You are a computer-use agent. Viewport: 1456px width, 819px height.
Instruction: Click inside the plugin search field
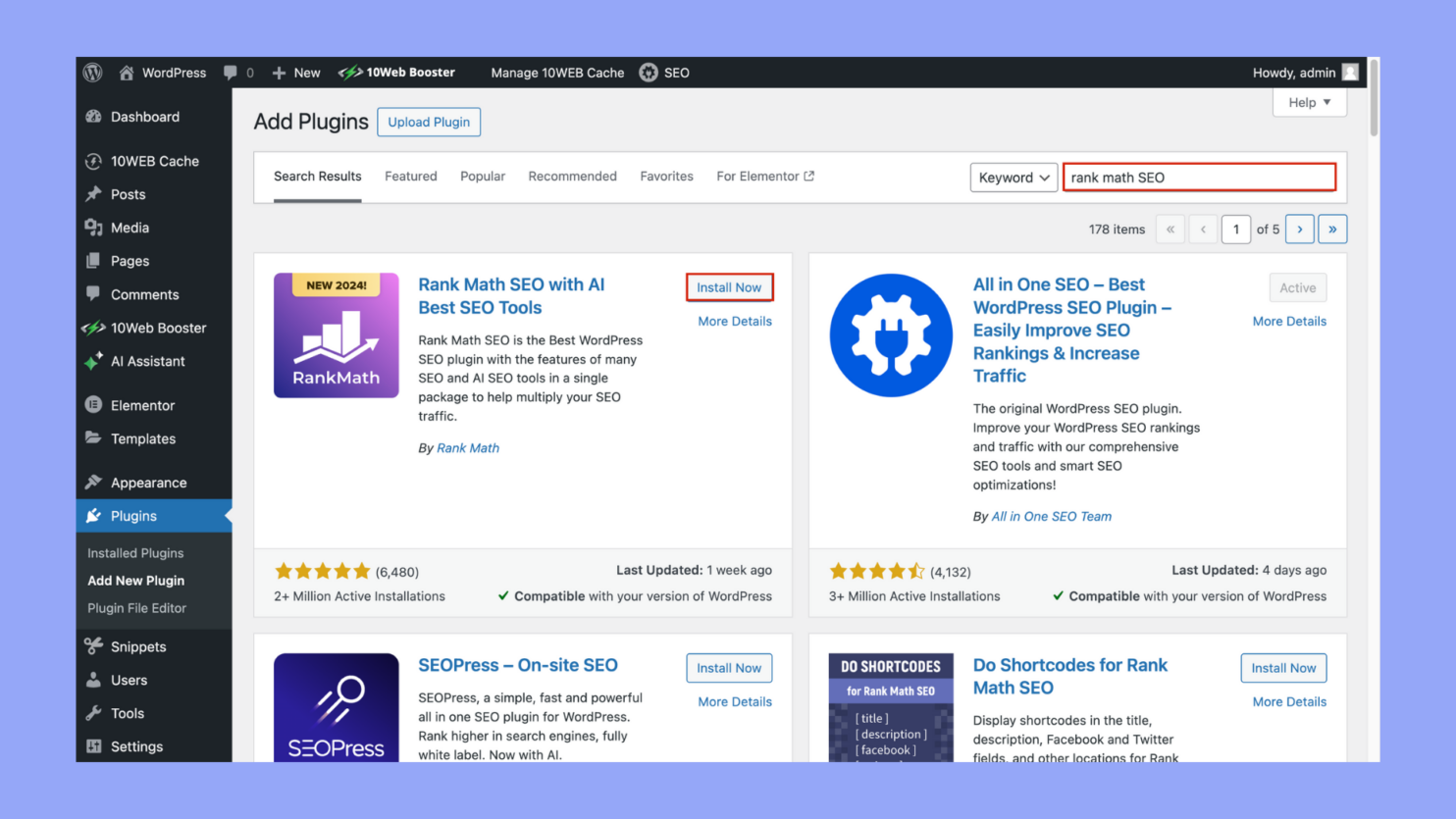click(x=1198, y=178)
